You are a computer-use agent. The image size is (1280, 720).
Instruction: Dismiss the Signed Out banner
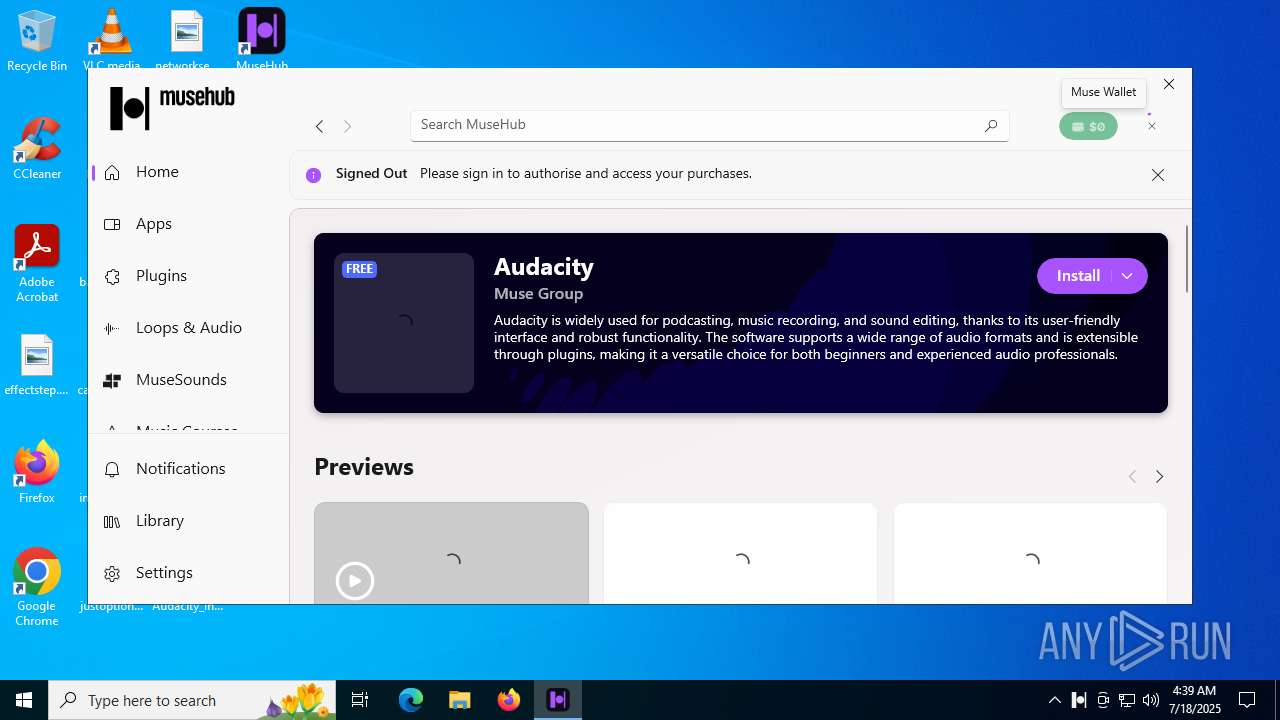click(1158, 175)
